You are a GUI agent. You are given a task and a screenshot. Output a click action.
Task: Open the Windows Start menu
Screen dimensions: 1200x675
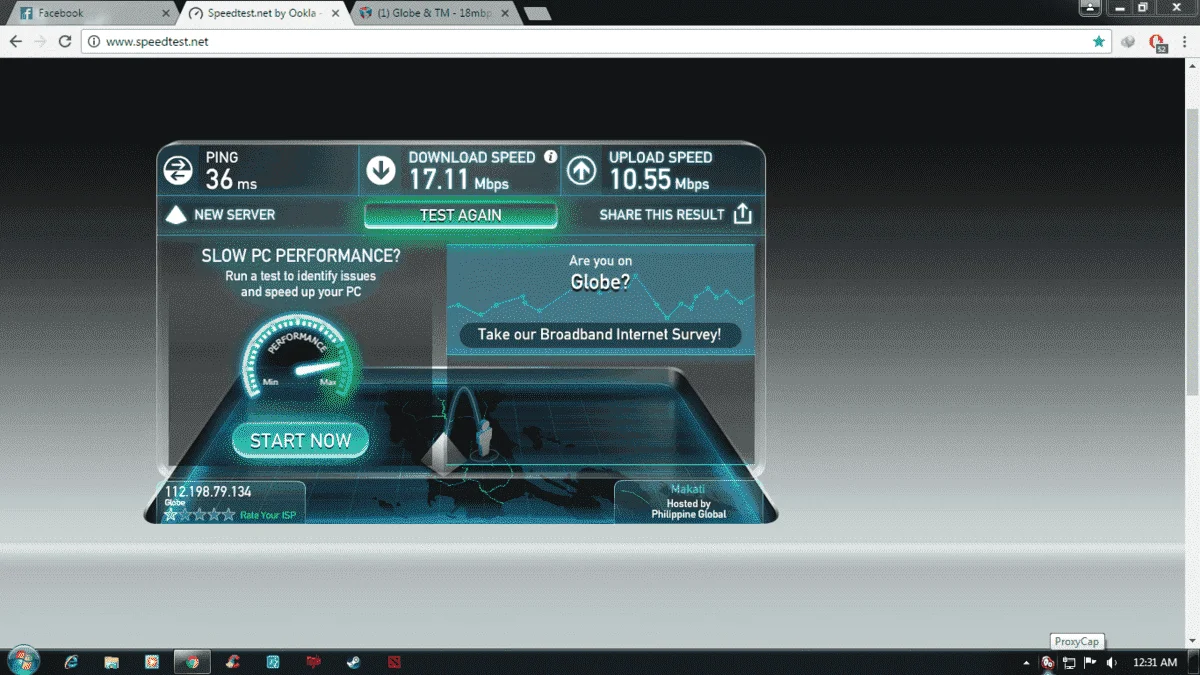[23, 661]
